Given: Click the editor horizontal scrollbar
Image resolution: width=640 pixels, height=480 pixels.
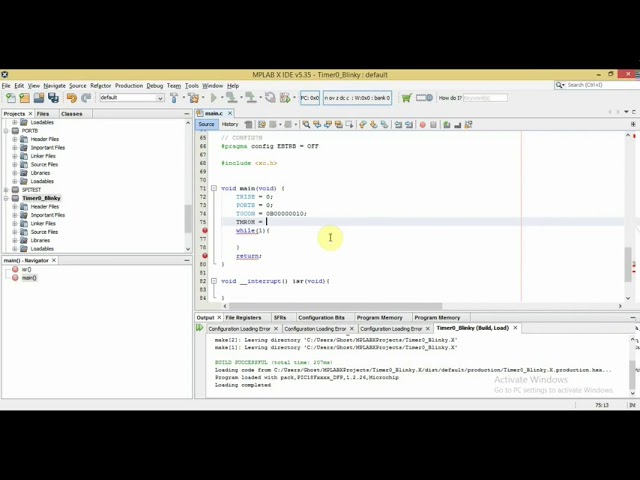Looking at the screenshot, I should [400, 305].
